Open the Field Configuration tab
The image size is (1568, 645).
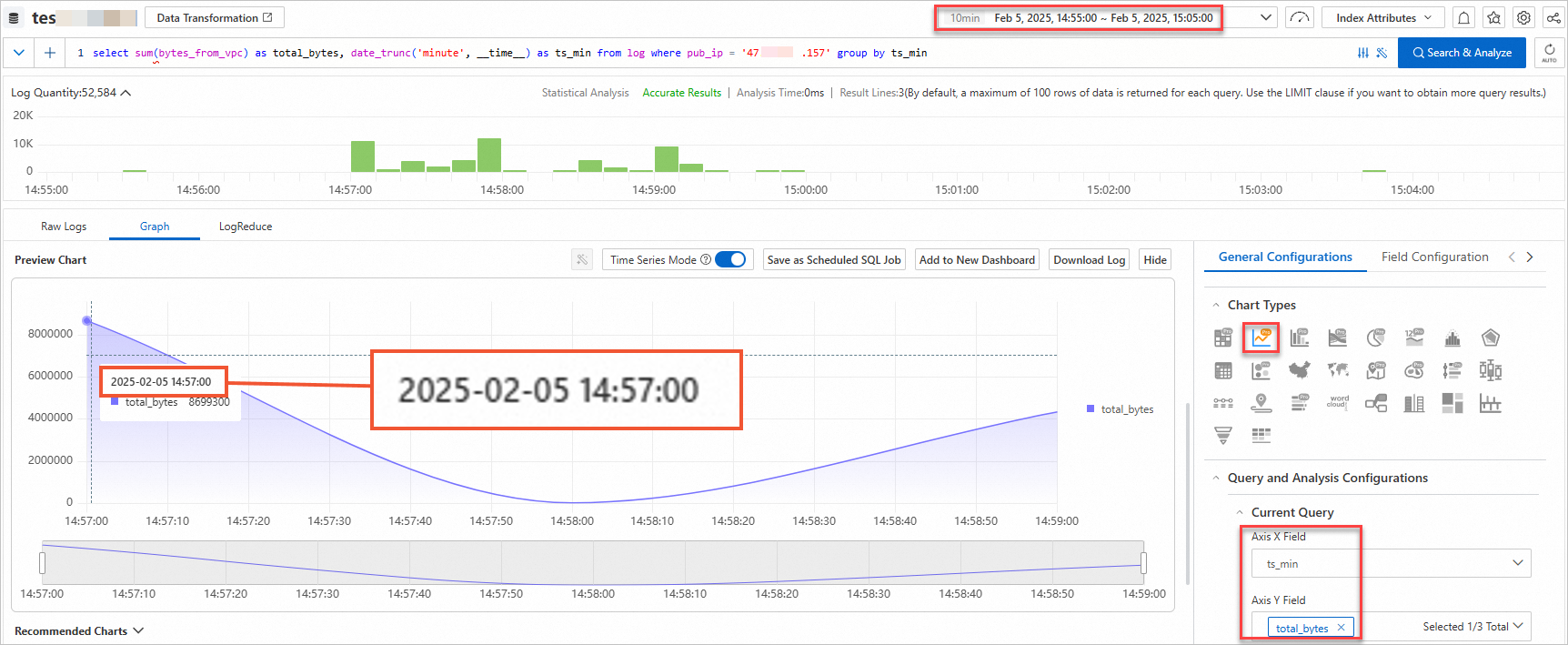[1435, 257]
